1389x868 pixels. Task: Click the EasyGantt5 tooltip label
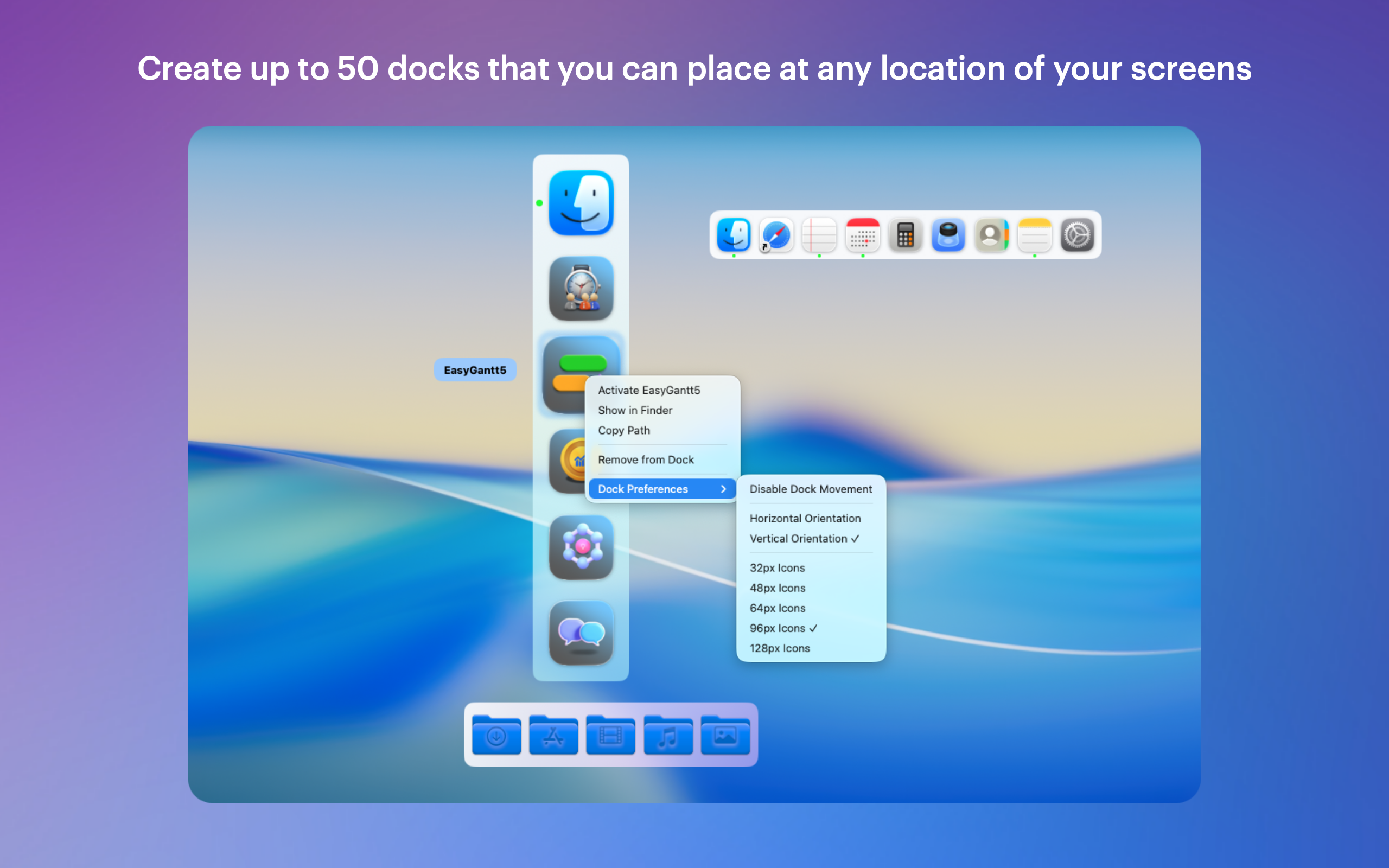point(475,371)
